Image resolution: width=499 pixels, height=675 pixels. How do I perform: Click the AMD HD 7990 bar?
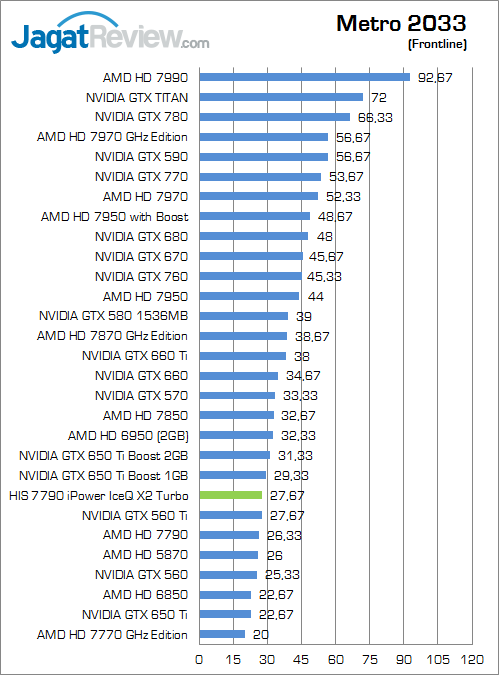coord(305,77)
